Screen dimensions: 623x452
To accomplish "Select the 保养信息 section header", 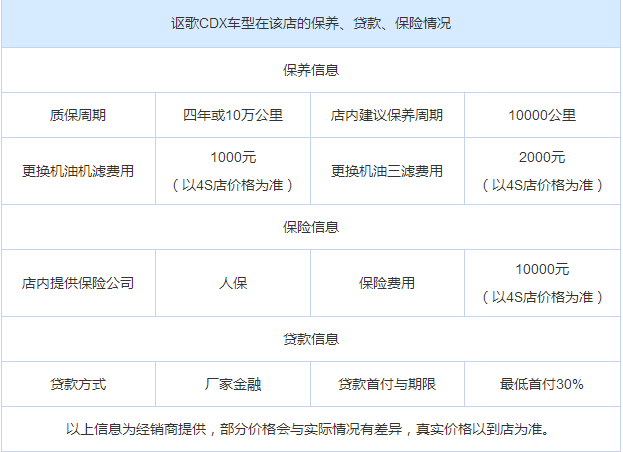I will 311,70.
